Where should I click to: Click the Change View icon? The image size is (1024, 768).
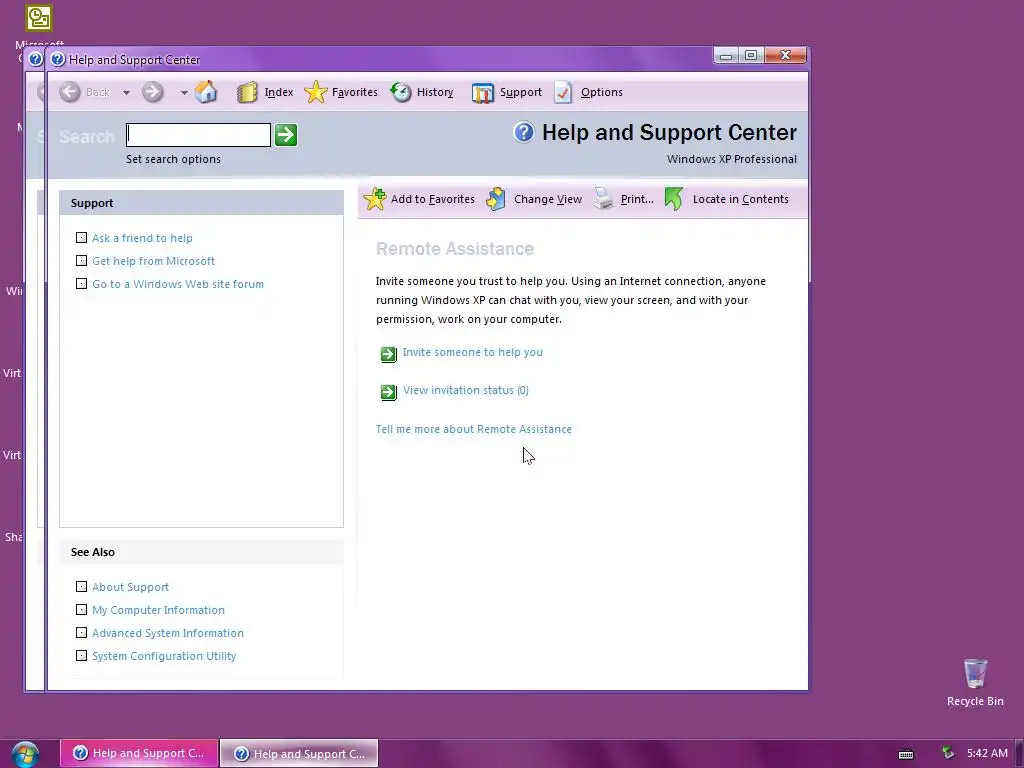coord(496,199)
